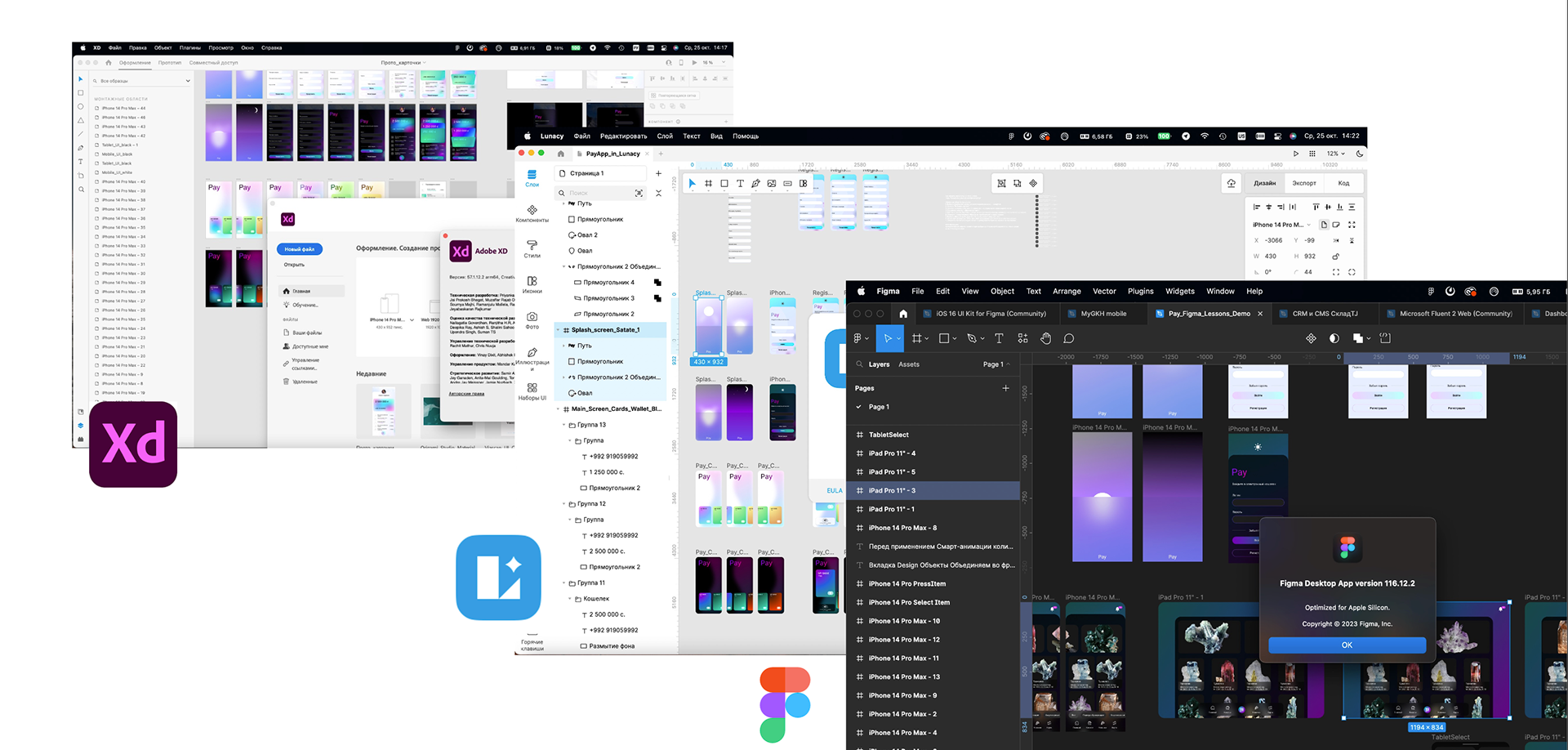Switch to Код tab in Lunacy
1568x750 pixels.
click(1343, 183)
